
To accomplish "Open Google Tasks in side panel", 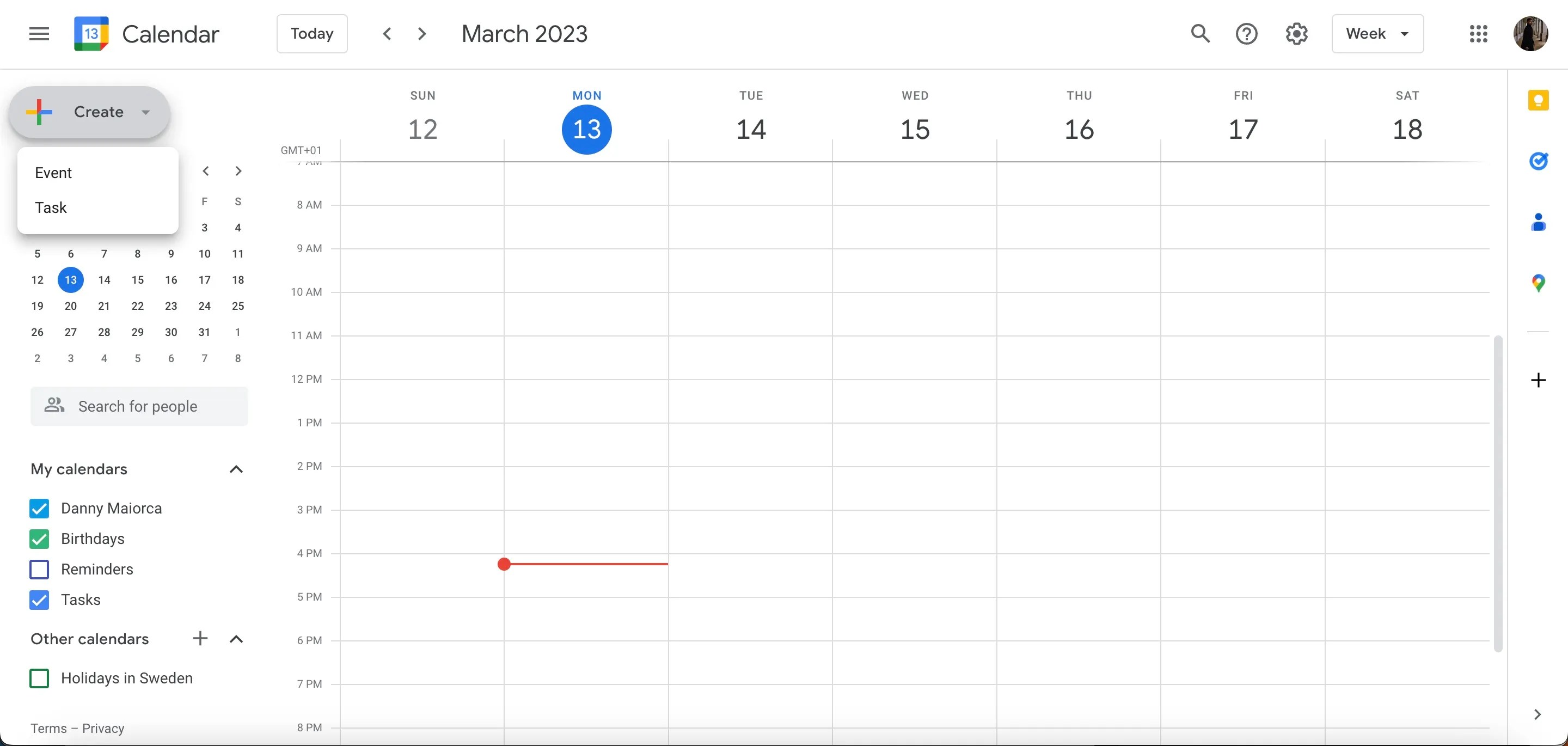I will click(1538, 161).
